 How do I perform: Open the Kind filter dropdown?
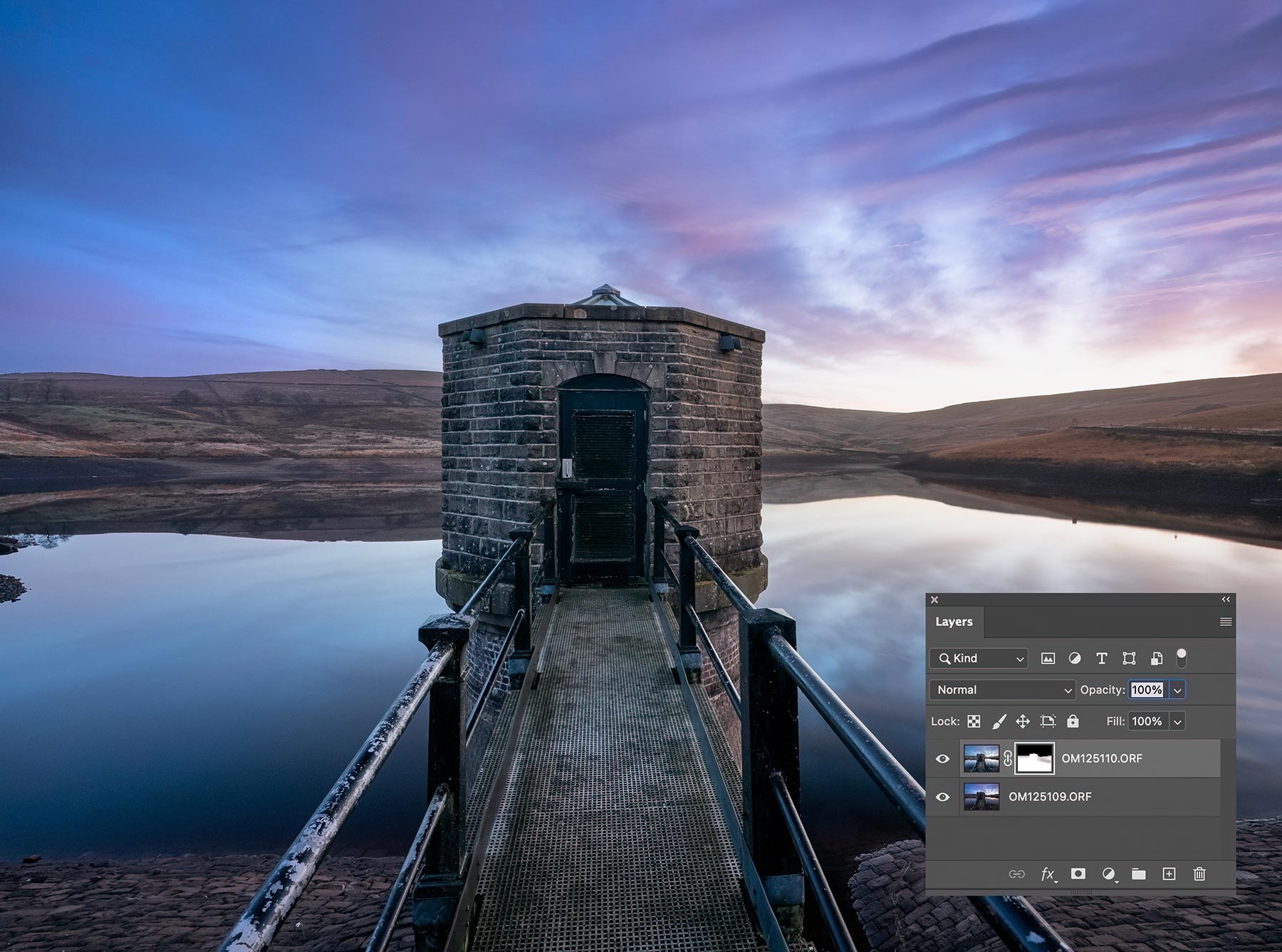coord(979,659)
